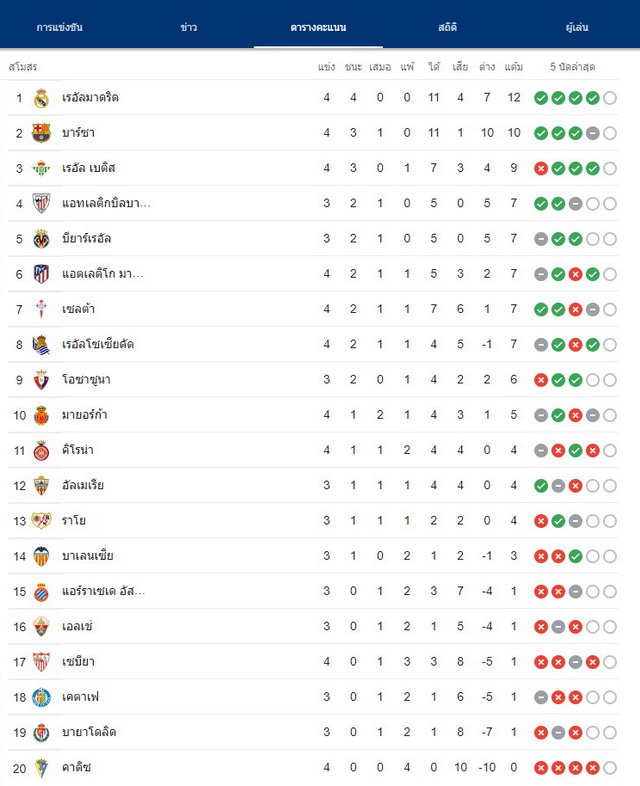This screenshot has height=786, width=640.
Task: Click the Sevilla club crest
Action: (41, 662)
